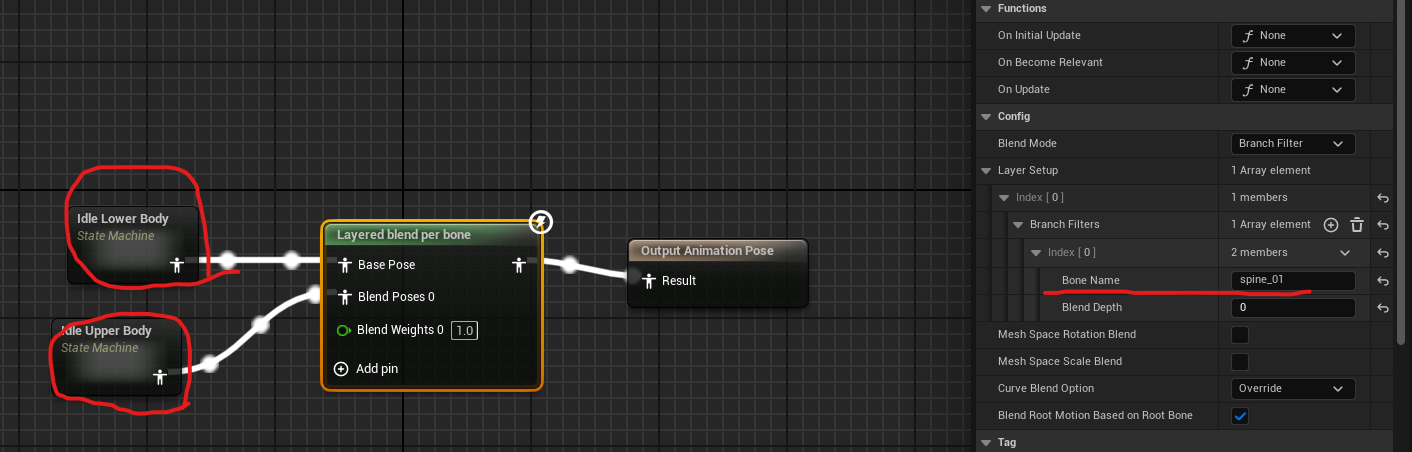Click the Blend Depth value field
The height and width of the screenshot is (452, 1412).
point(1293,308)
